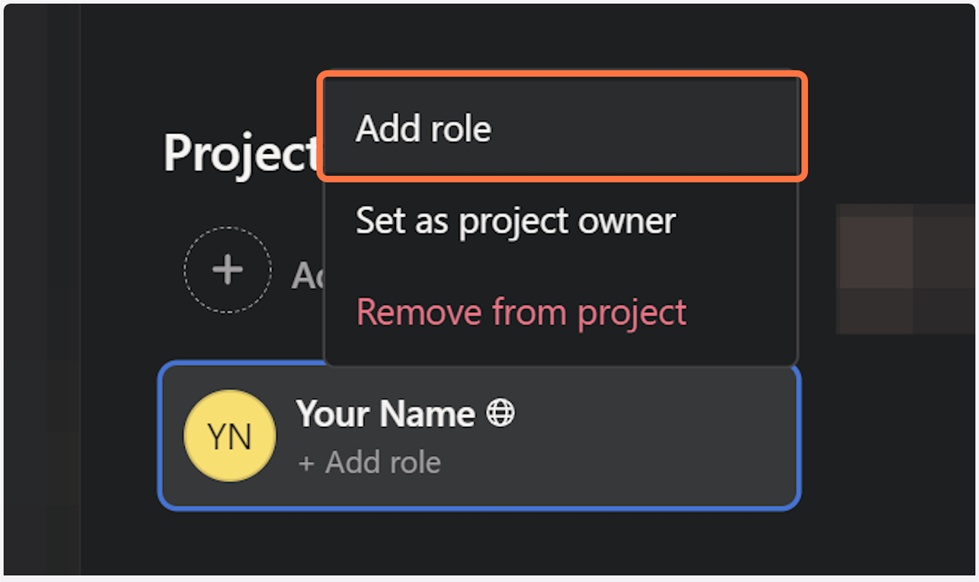The image size is (979, 582).
Task: Click the blue-outlined member row's right edge
Action: [x=785, y=437]
